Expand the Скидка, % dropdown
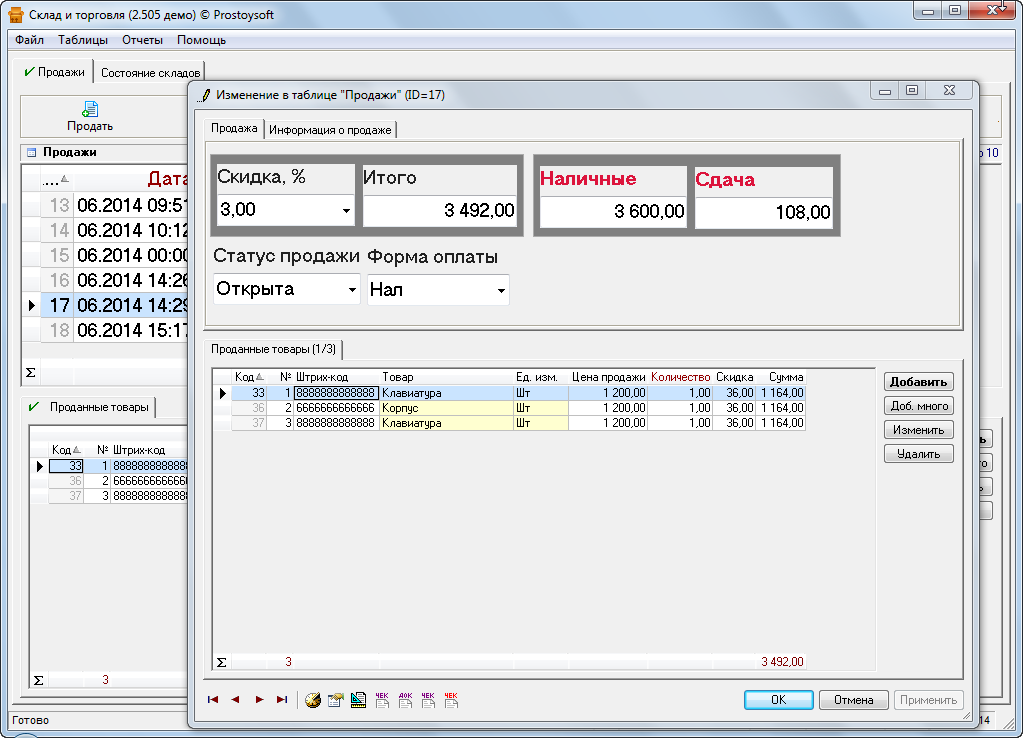Screen dimensions: 1023x738 tap(346, 211)
